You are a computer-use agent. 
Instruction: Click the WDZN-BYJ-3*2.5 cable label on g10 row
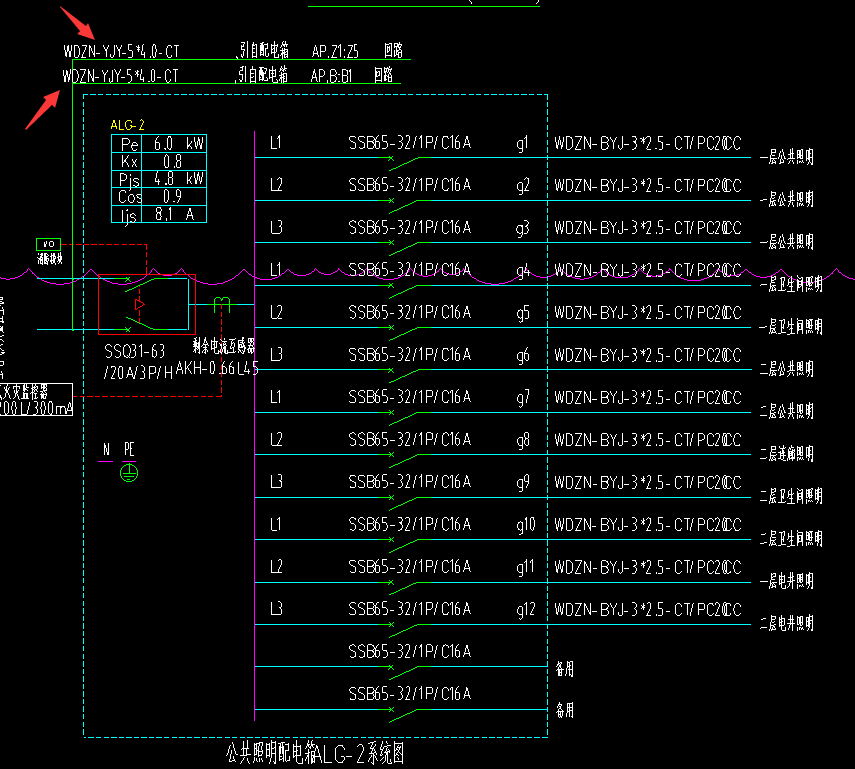click(x=648, y=525)
